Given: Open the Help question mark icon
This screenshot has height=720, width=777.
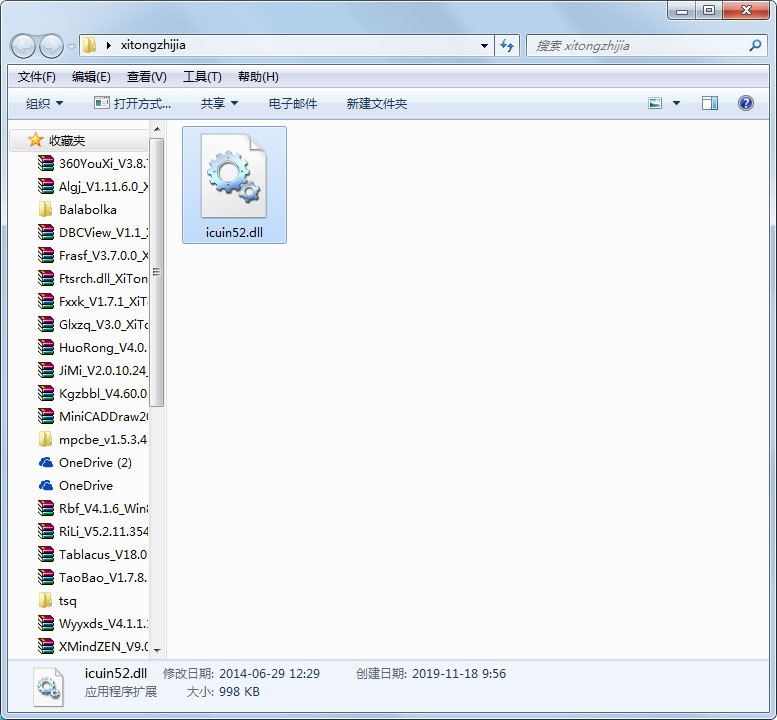Looking at the screenshot, I should [x=745, y=103].
